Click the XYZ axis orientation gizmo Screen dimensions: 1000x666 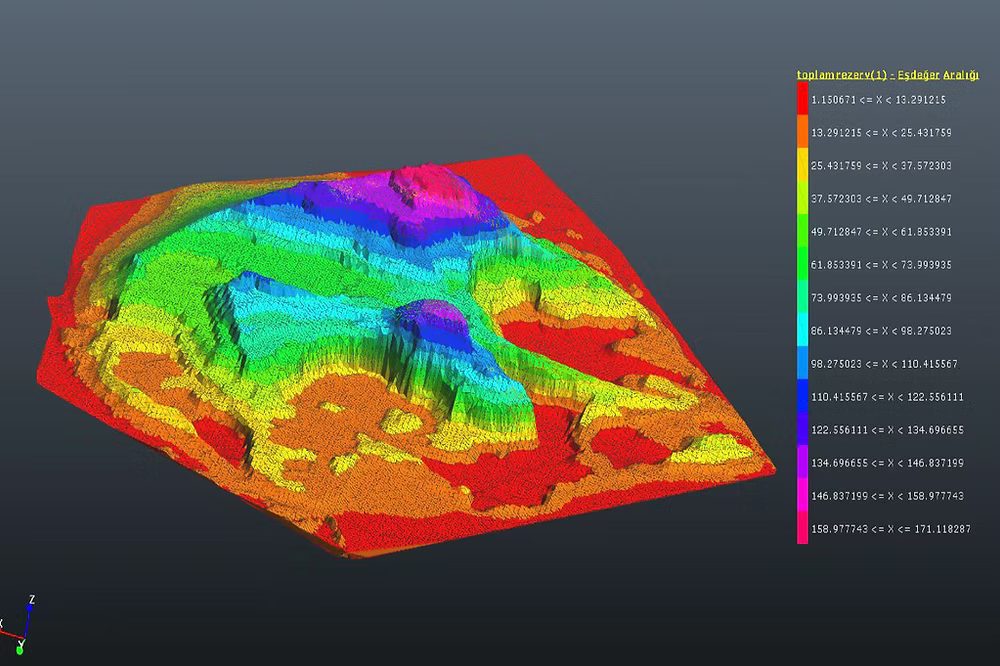point(18,625)
